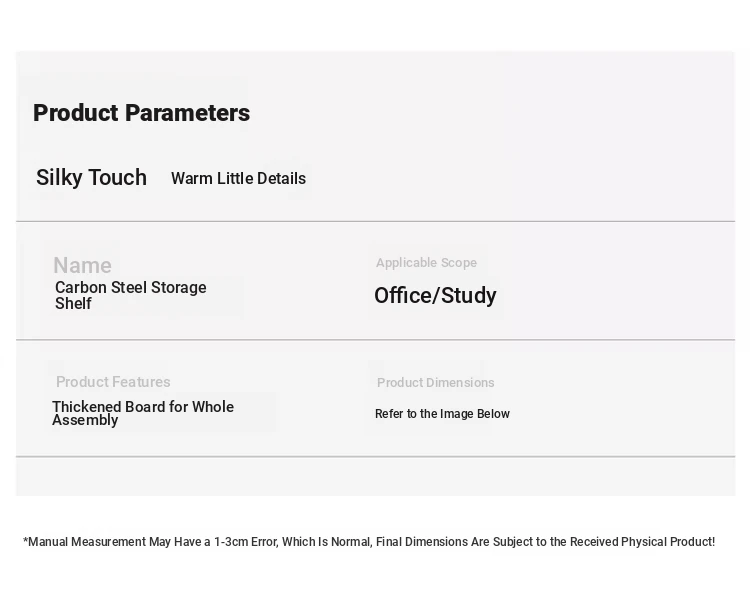
Task: Click the Applicable Scope label
Action: click(426, 263)
